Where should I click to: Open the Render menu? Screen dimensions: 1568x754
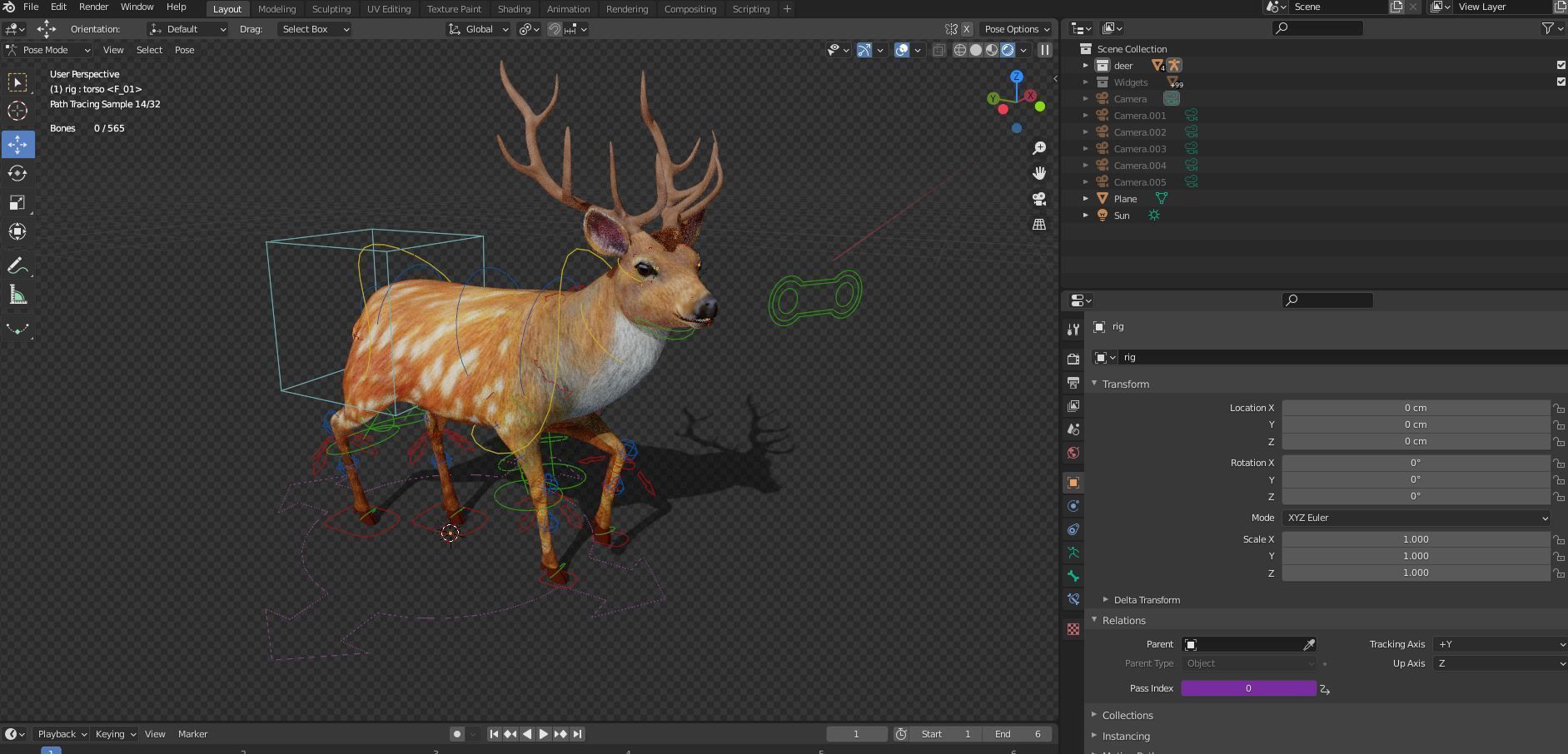tap(93, 7)
